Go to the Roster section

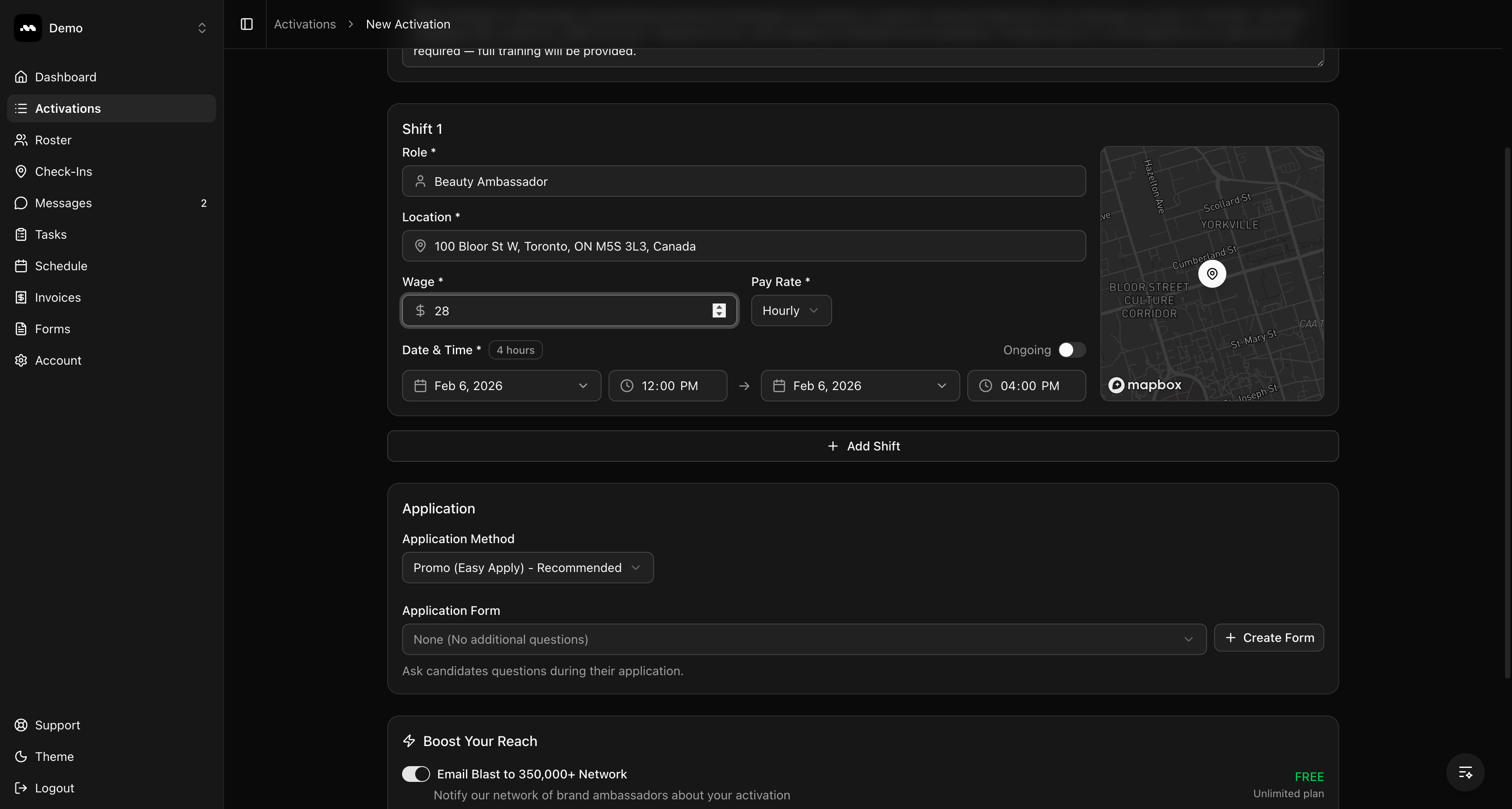[x=53, y=140]
